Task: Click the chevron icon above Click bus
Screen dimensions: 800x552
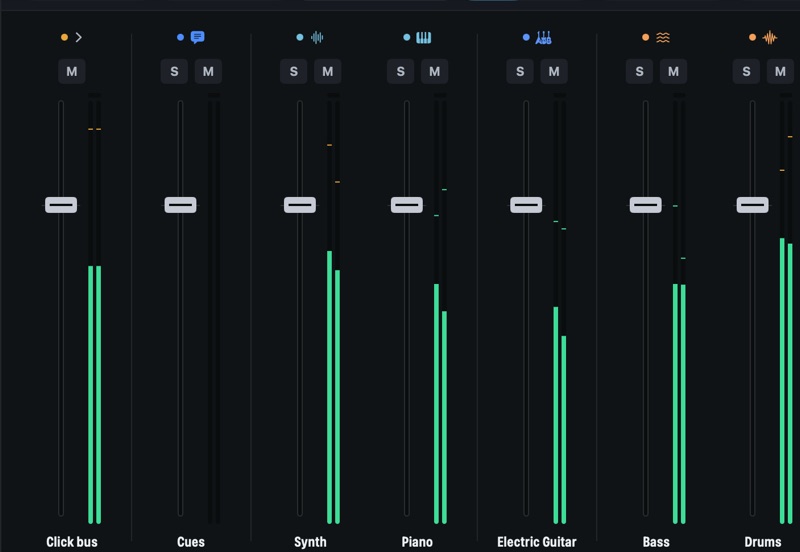Action: 79,37
